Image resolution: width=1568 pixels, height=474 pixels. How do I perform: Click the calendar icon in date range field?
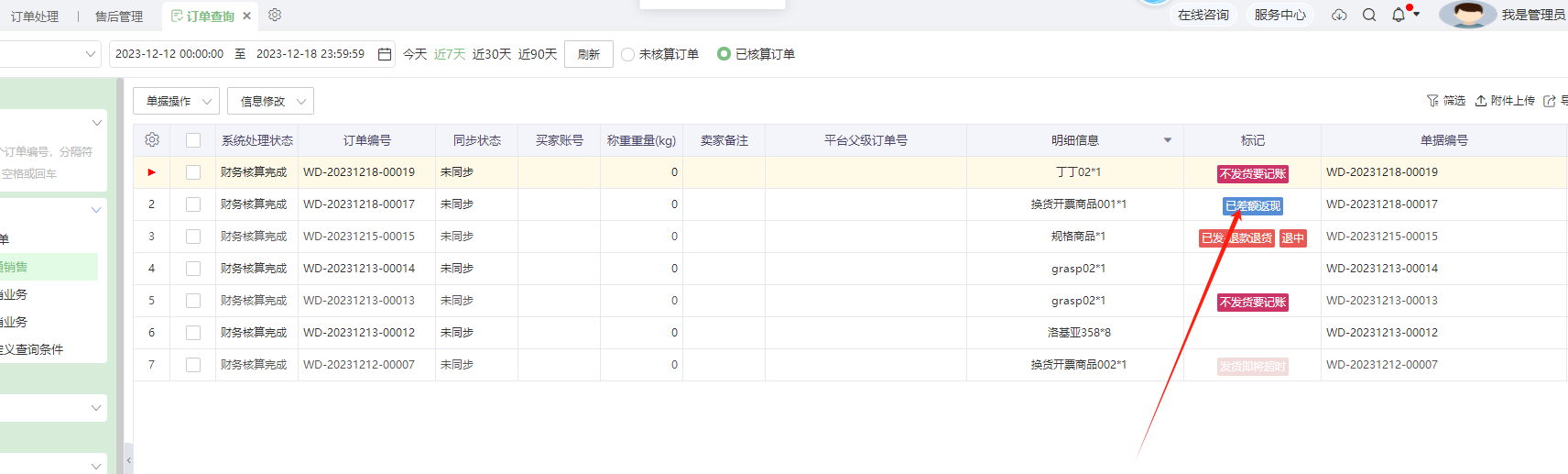[385, 54]
